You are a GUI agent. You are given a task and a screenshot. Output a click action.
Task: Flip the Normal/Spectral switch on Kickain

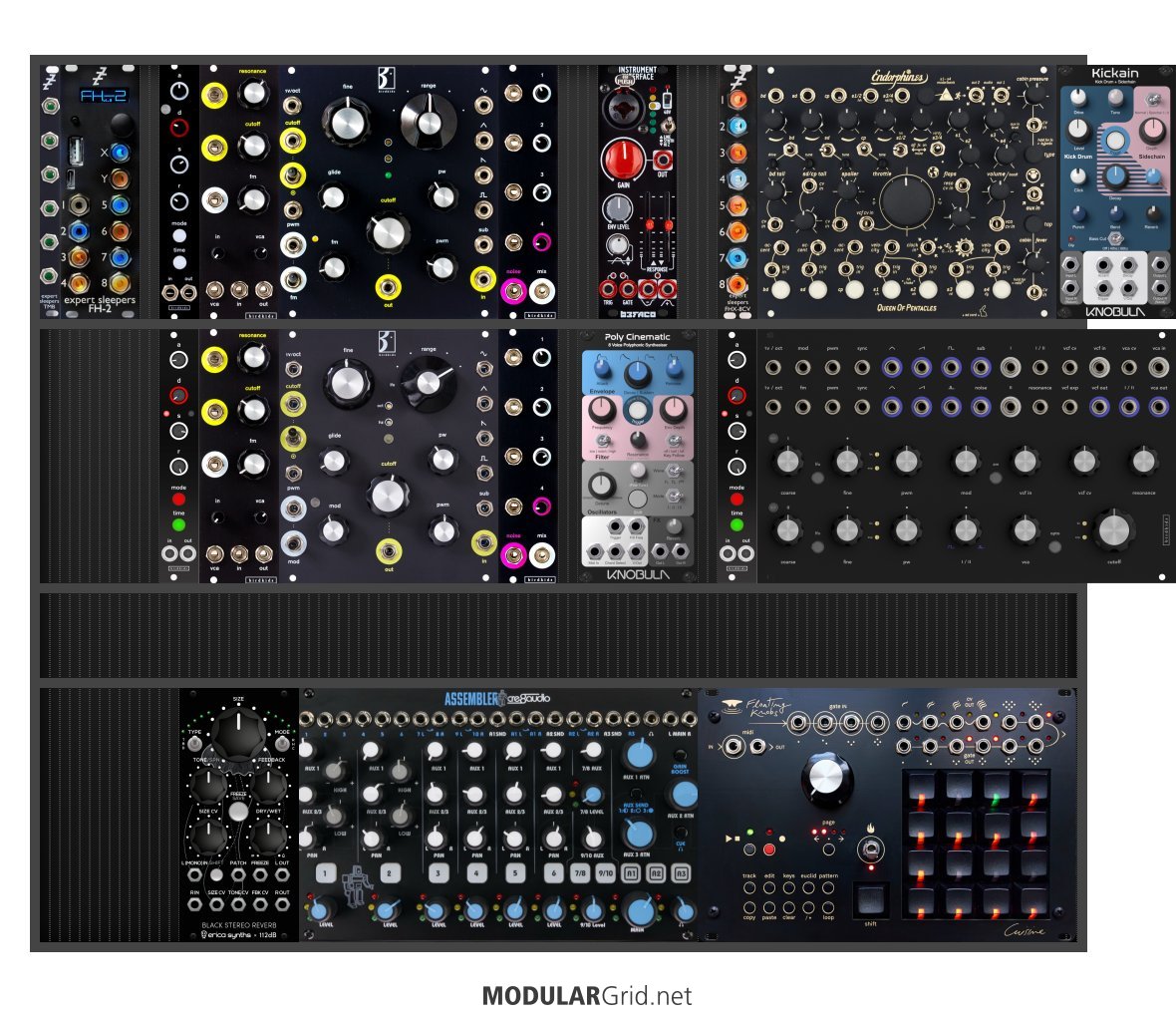click(1152, 100)
